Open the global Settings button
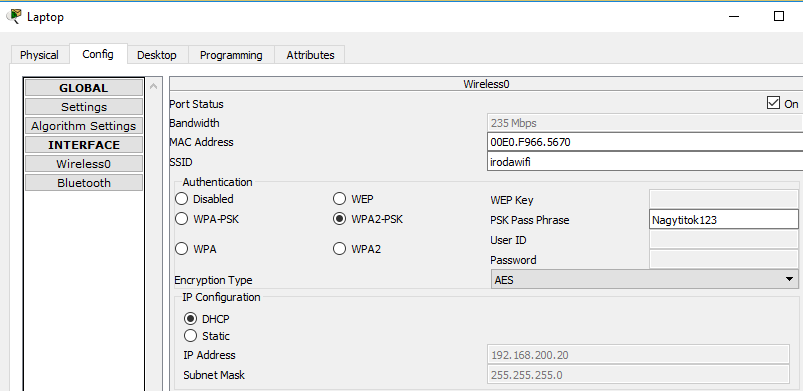 [x=83, y=107]
